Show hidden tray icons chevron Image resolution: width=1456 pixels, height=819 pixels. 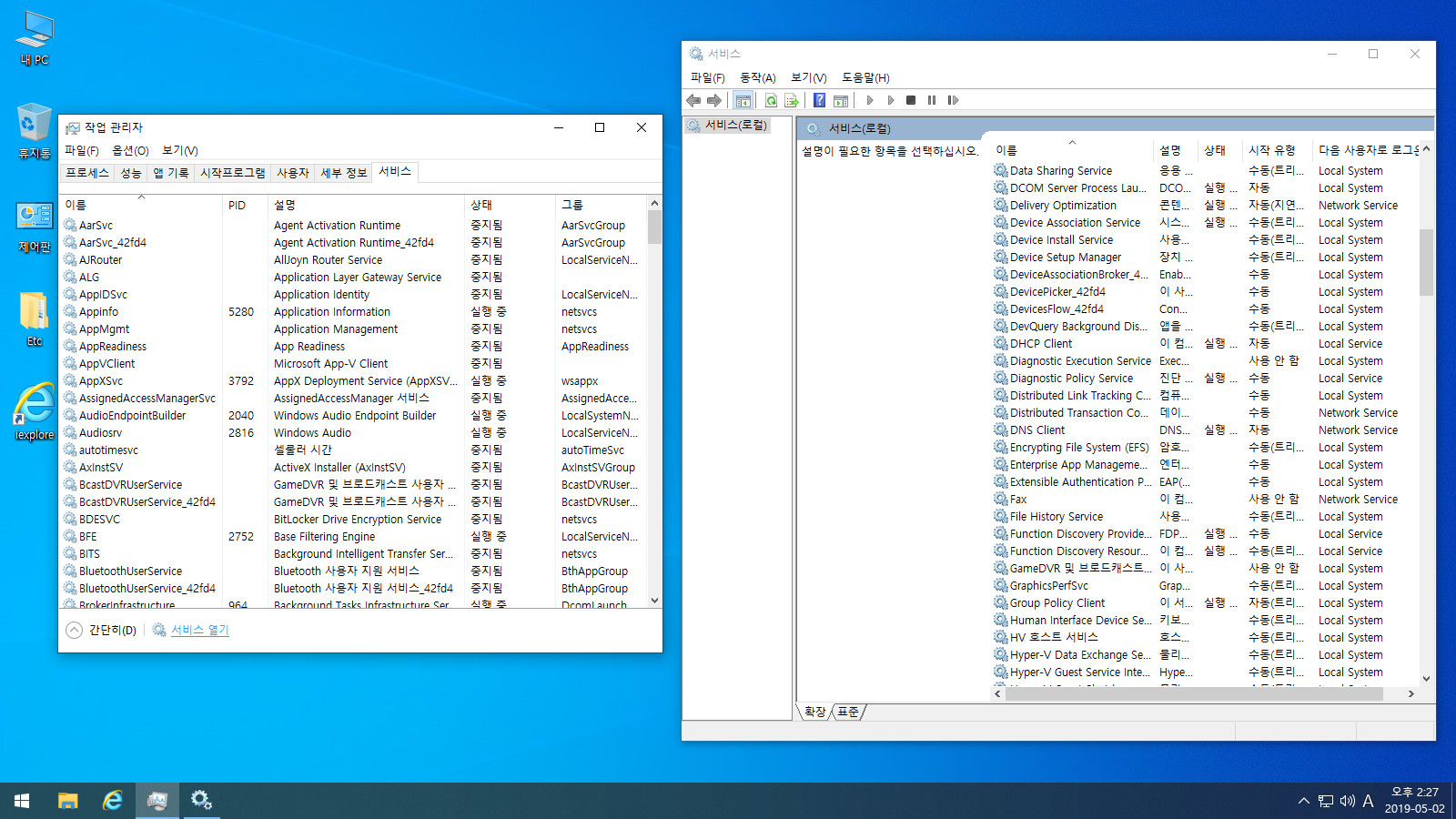point(1303,801)
